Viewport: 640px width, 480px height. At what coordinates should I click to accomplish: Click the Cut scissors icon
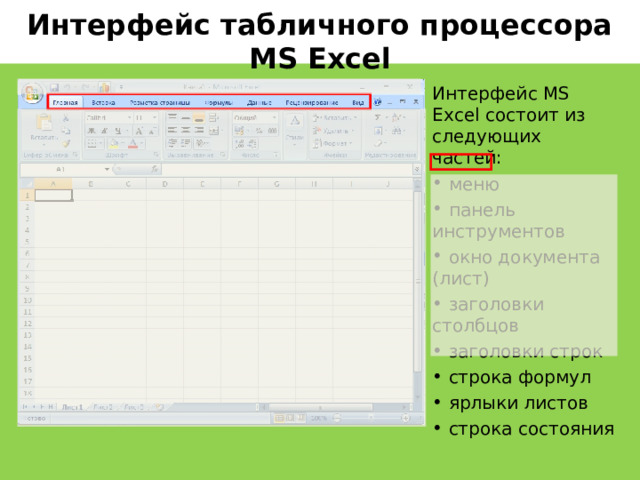[x=65, y=118]
